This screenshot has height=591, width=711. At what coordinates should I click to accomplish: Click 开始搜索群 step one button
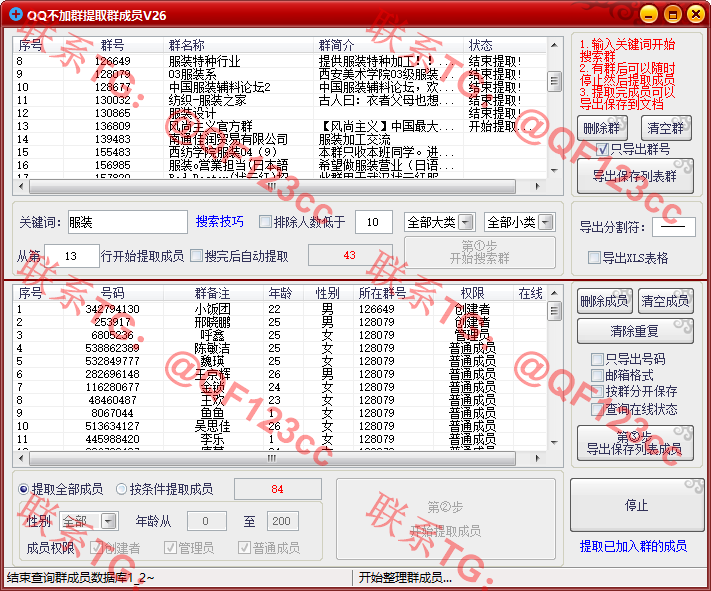click(480, 253)
